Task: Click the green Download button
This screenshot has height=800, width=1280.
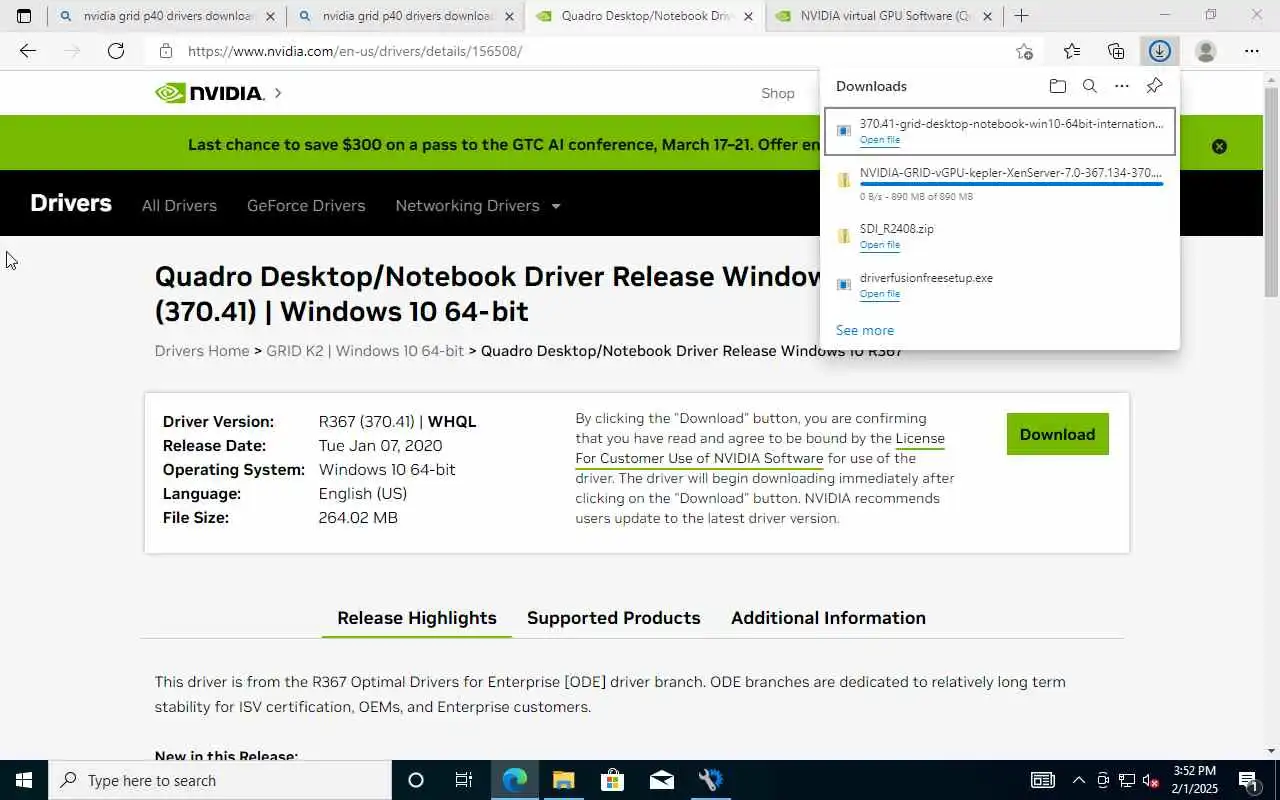Action: 1058,434
